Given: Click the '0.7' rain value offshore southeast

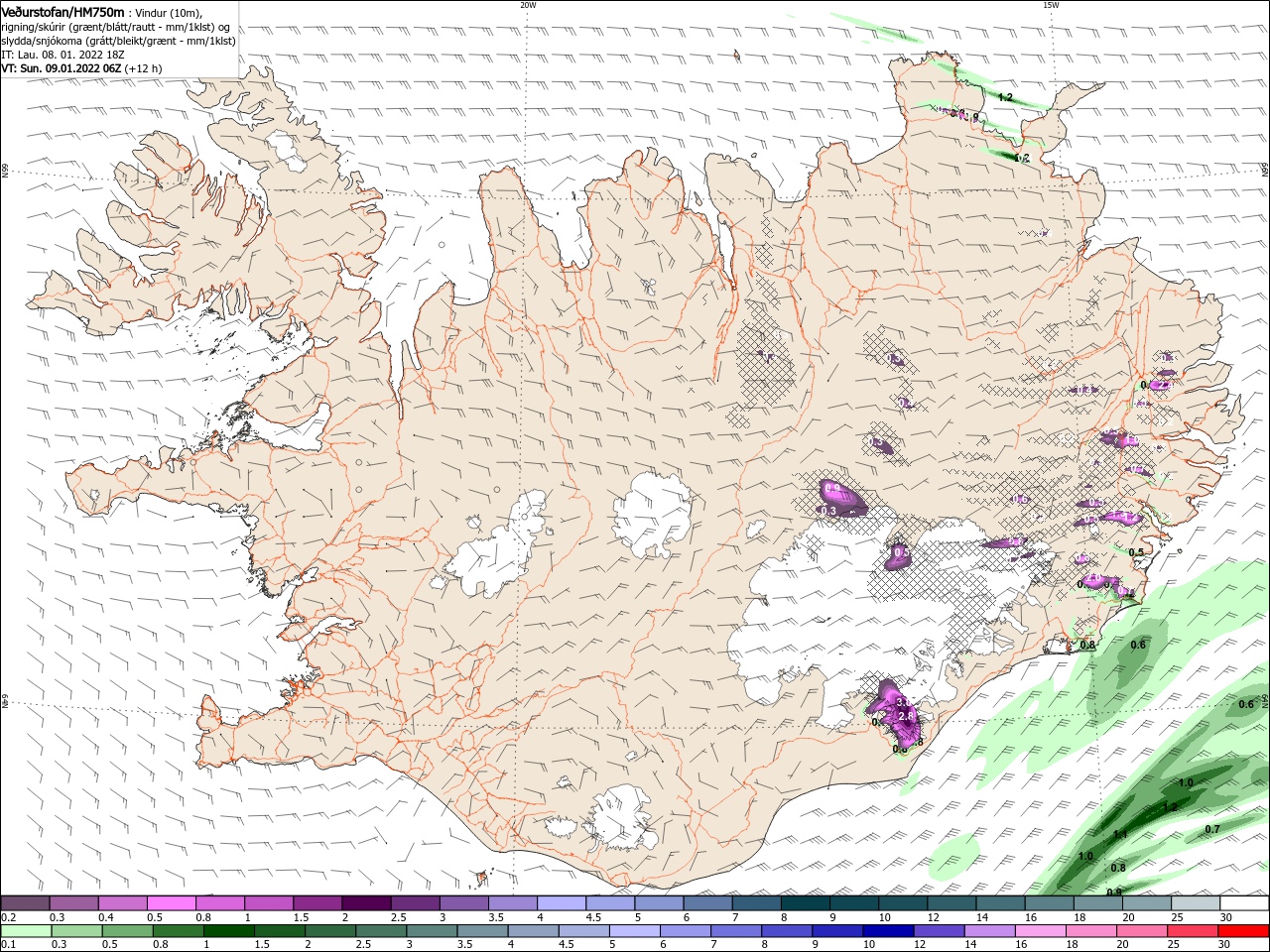Looking at the screenshot, I should pyautogui.click(x=1211, y=829).
